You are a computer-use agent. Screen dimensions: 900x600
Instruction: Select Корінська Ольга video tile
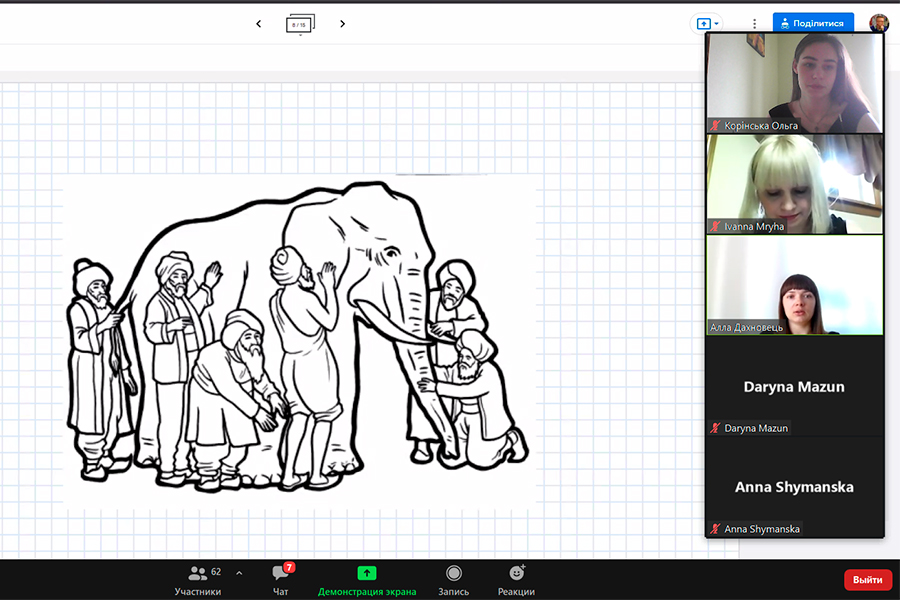pyautogui.click(x=795, y=82)
